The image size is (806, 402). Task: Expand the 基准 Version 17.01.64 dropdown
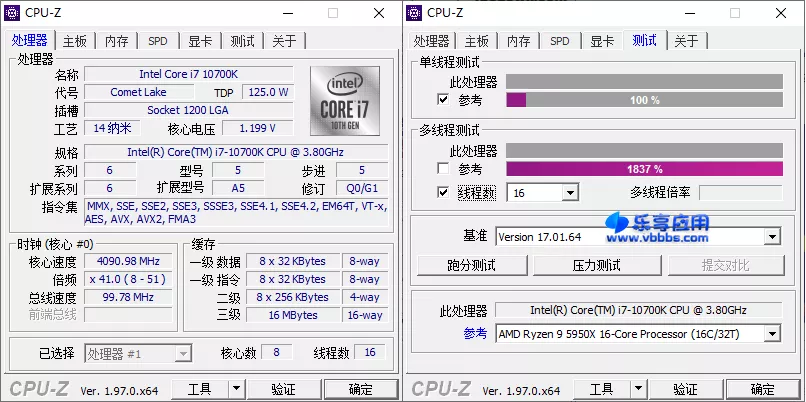pyautogui.click(x=772, y=237)
